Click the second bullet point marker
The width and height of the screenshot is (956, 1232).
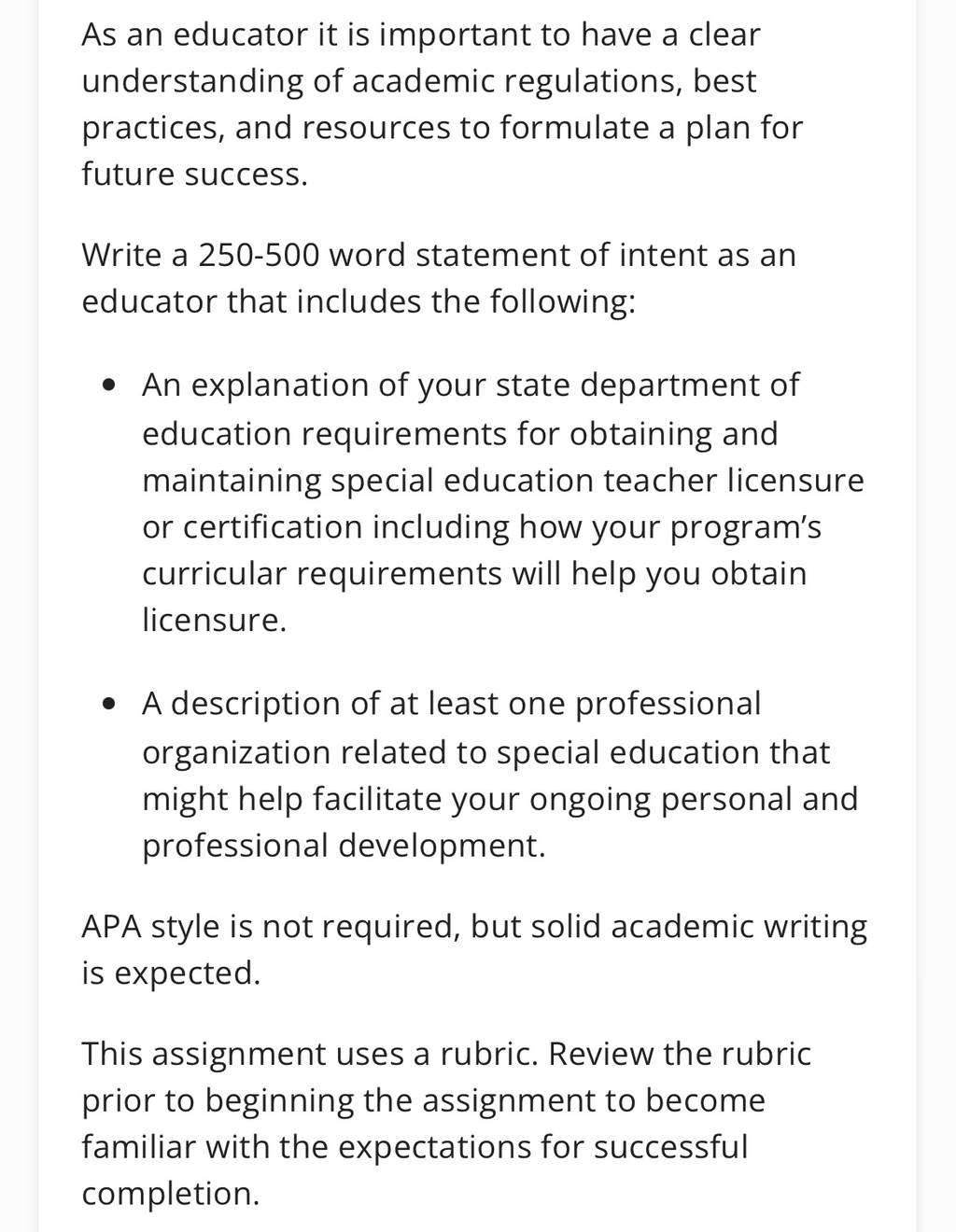point(111,704)
